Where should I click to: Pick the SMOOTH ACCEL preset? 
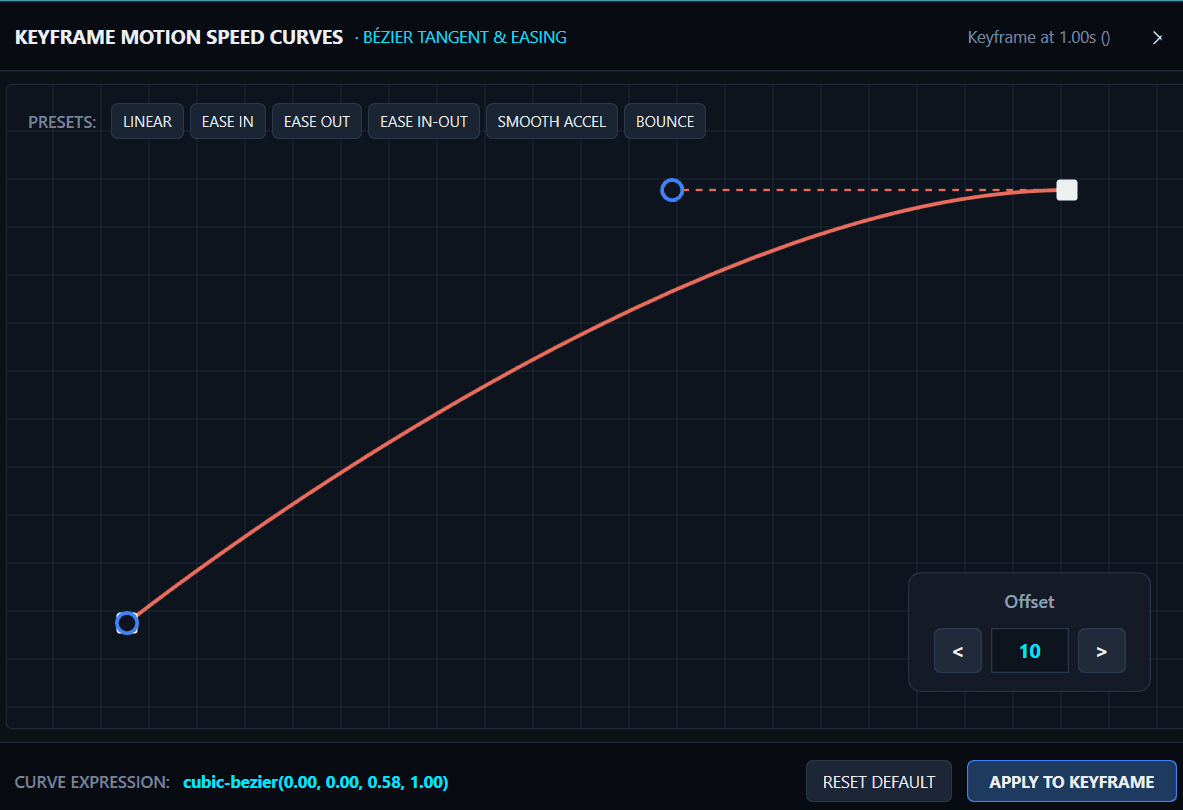click(x=552, y=121)
